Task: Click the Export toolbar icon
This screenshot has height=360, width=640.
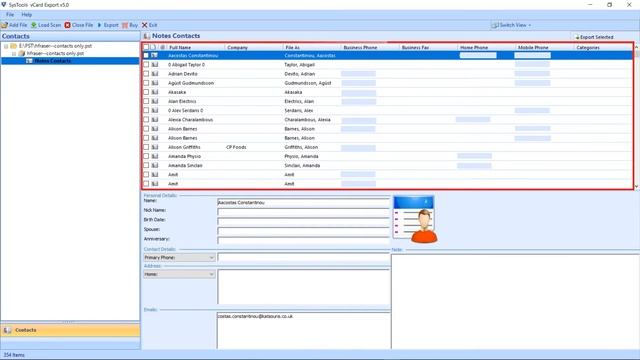Action: coord(99,25)
